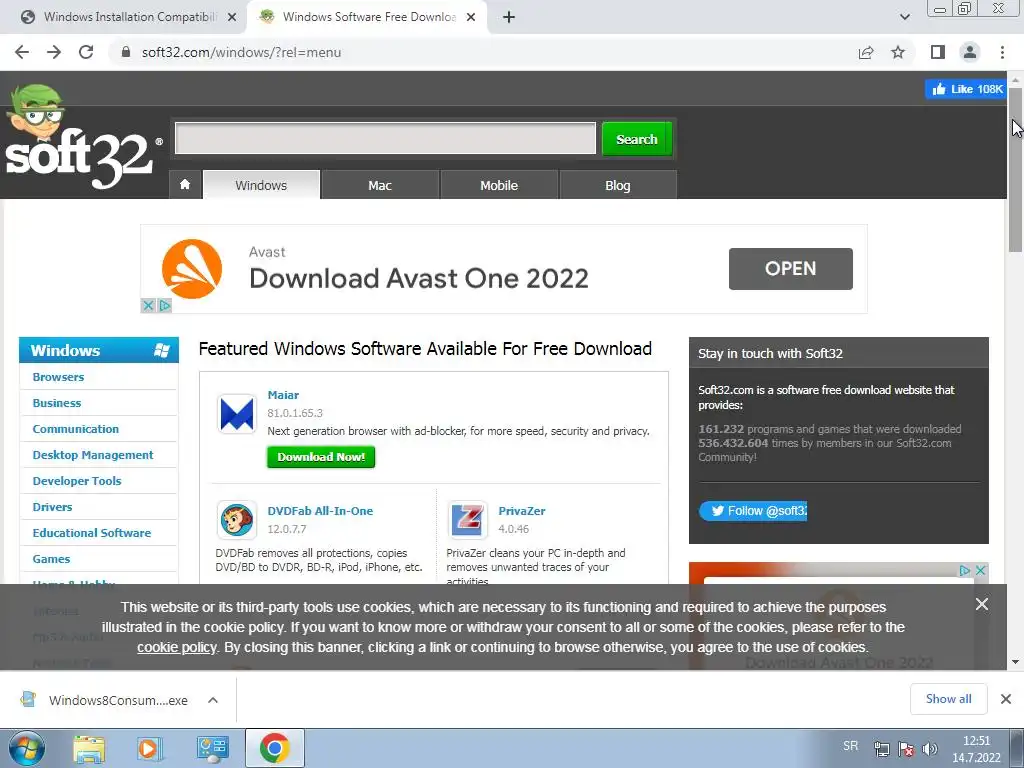Click Download Now for Maiar
The image size is (1024, 768).
pyautogui.click(x=321, y=457)
